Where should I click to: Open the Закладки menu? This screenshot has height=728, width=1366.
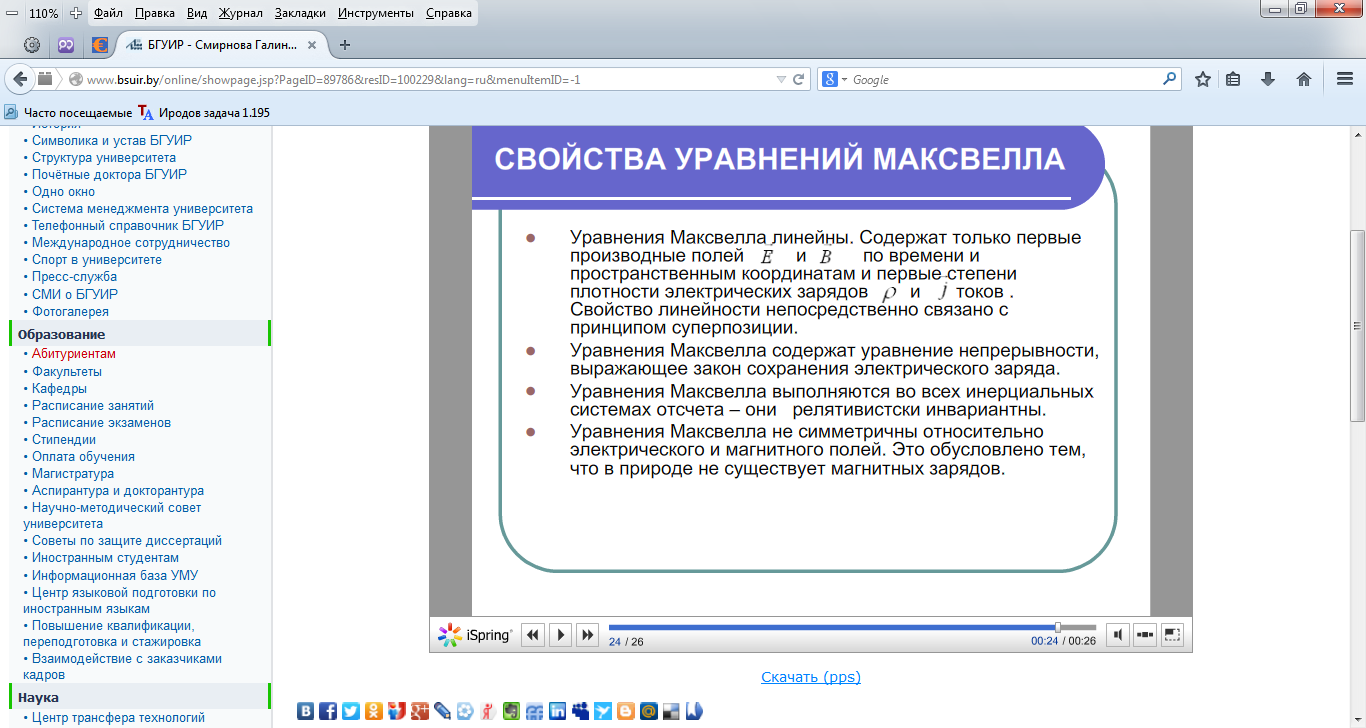(302, 13)
